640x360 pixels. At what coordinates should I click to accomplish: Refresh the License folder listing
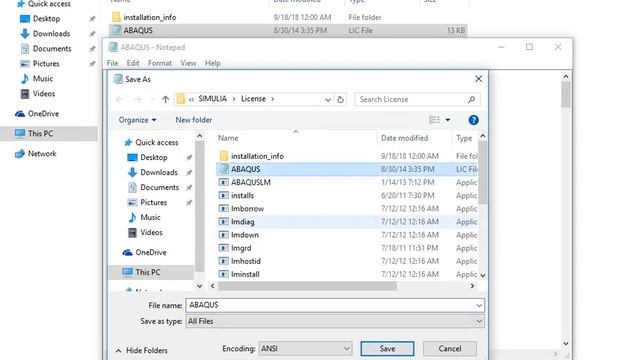340,99
